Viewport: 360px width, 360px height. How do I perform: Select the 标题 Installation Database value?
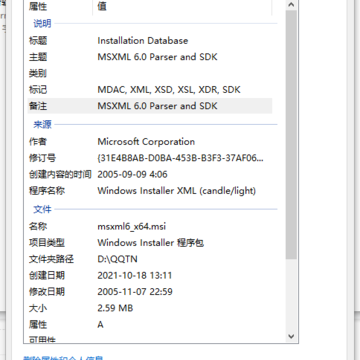click(143, 41)
